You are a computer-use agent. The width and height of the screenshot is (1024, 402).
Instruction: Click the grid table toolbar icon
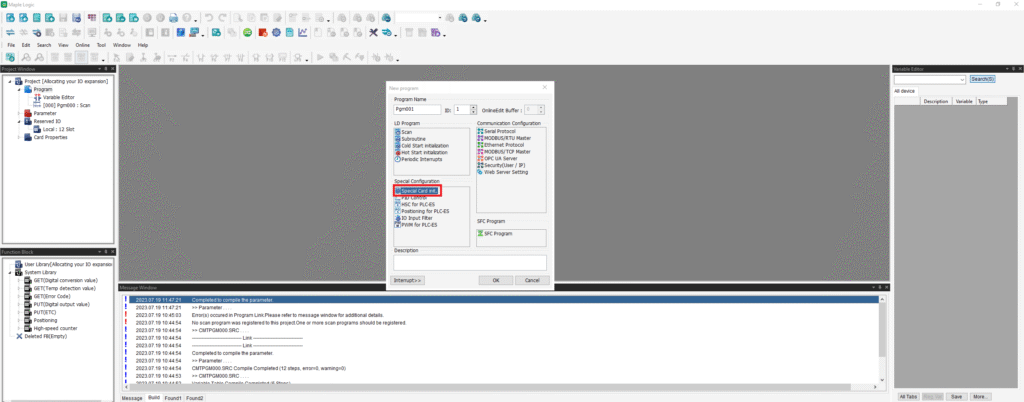(x=91, y=18)
